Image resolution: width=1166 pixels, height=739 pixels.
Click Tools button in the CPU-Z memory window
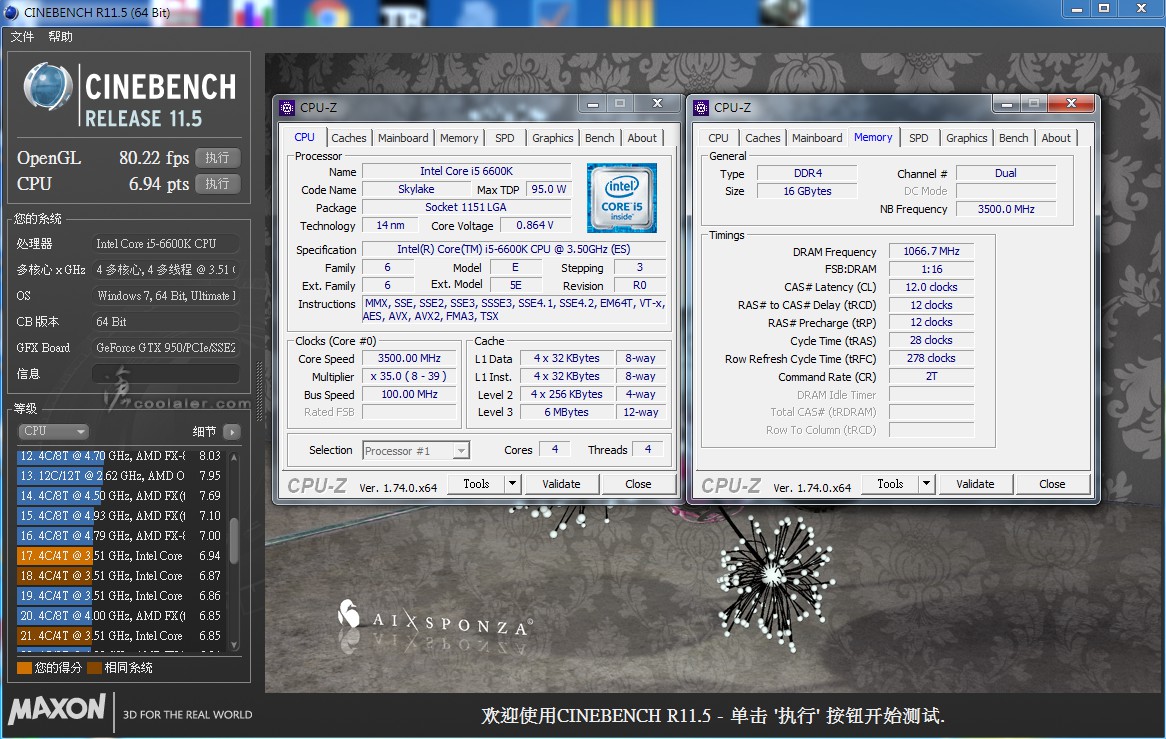pyautogui.click(x=890, y=484)
